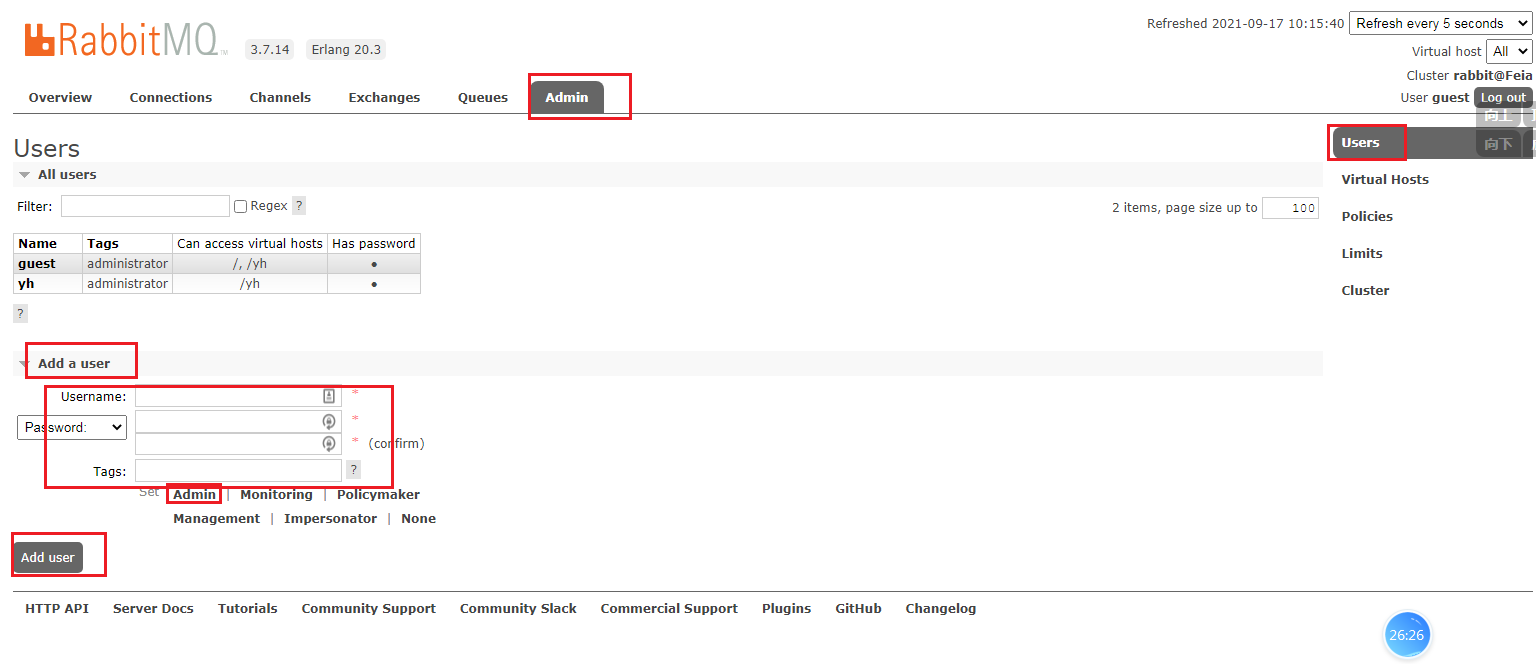
Task: Click the 3.7.14 version label
Action: pyautogui.click(x=269, y=49)
